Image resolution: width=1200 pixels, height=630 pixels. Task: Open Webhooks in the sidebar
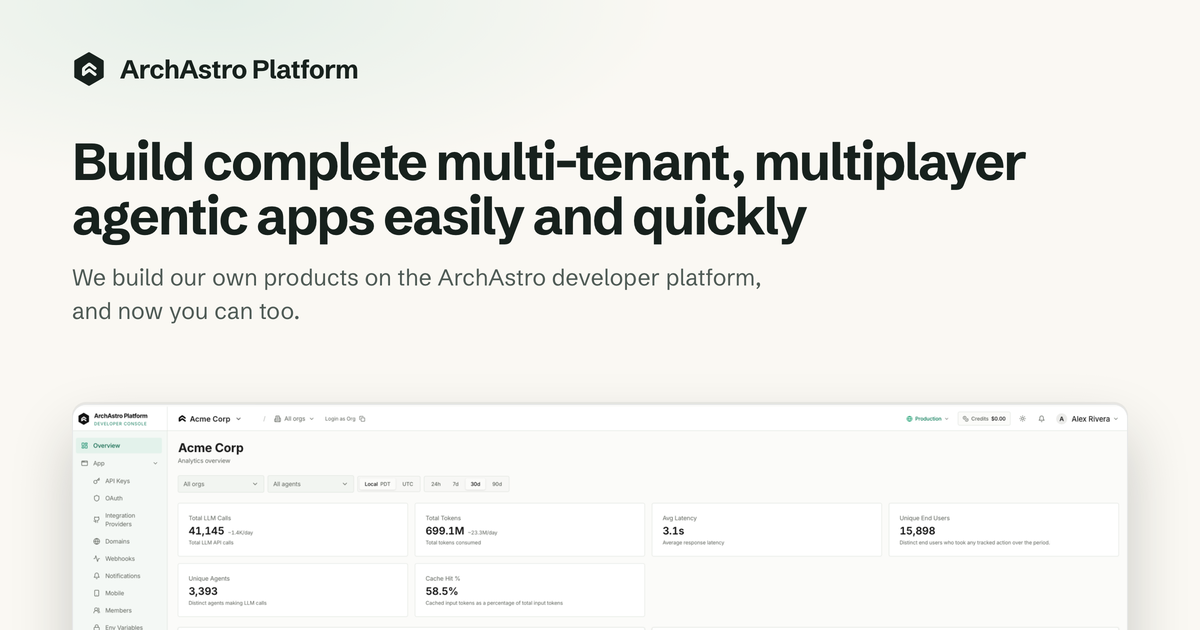coord(119,559)
